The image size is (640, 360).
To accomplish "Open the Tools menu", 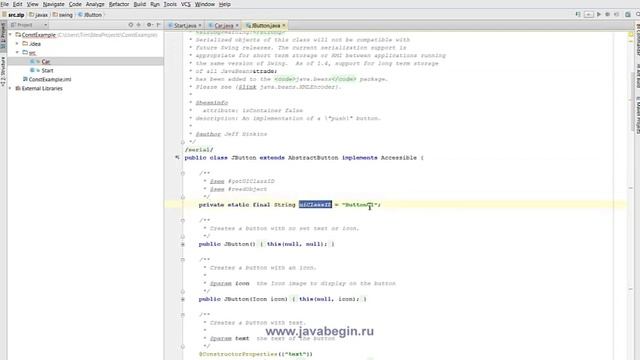I will [x=170, y=4].
